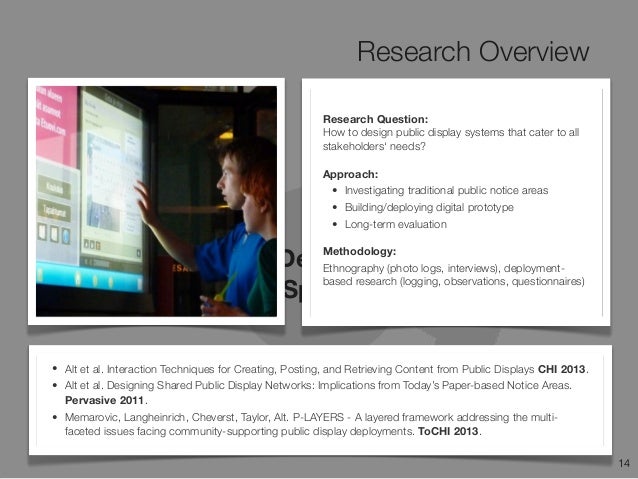The image size is (638, 479).
Task: Click the 'Pervasive 2011' bold text
Action: (104, 400)
